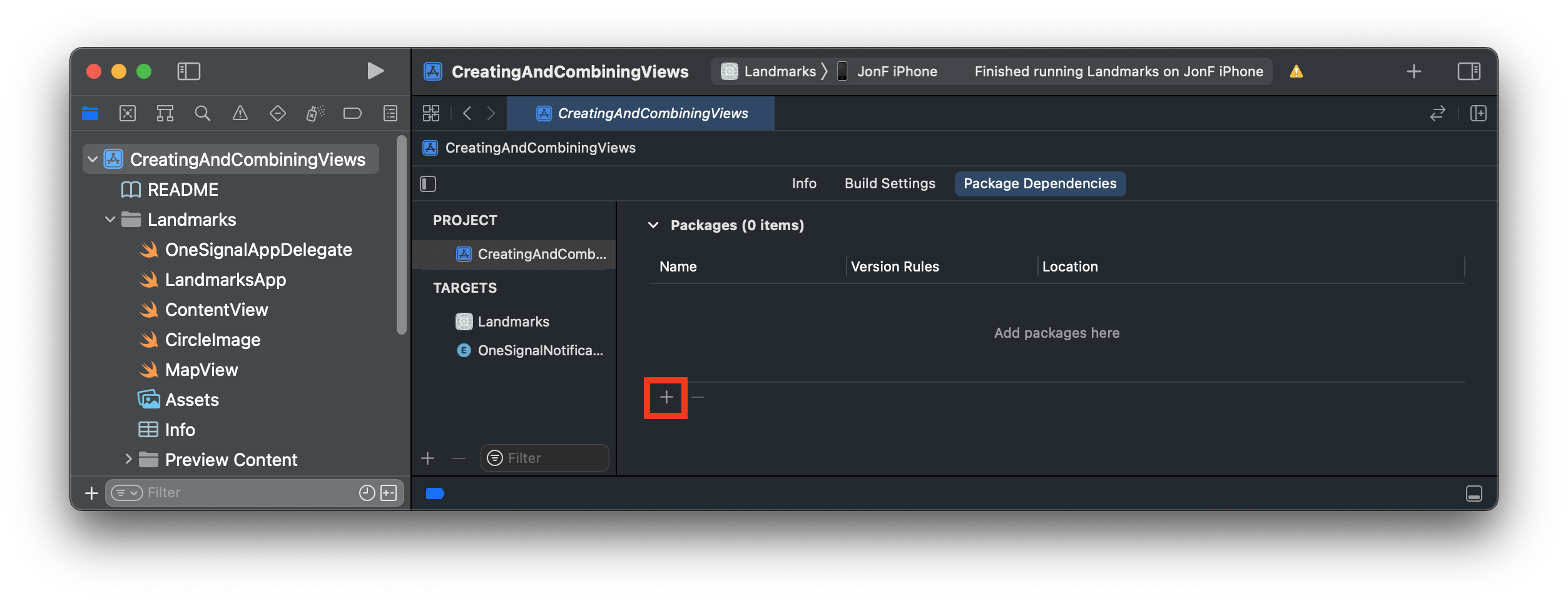Image resolution: width=1568 pixels, height=603 pixels.
Task: Add a package with the plus button
Action: click(x=666, y=397)
